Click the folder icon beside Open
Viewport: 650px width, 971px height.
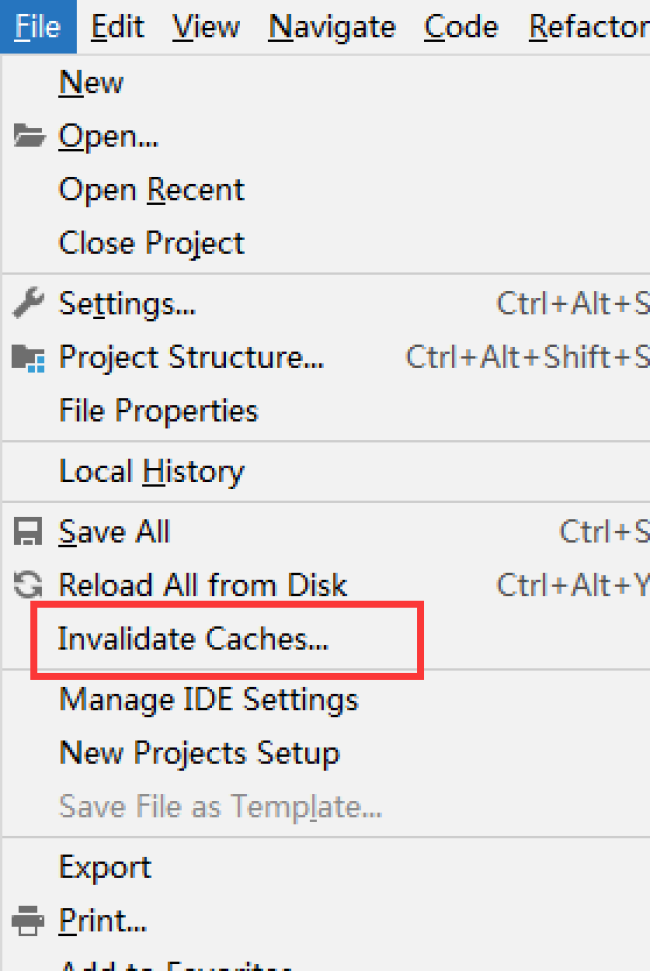click(x=29, y=136)
